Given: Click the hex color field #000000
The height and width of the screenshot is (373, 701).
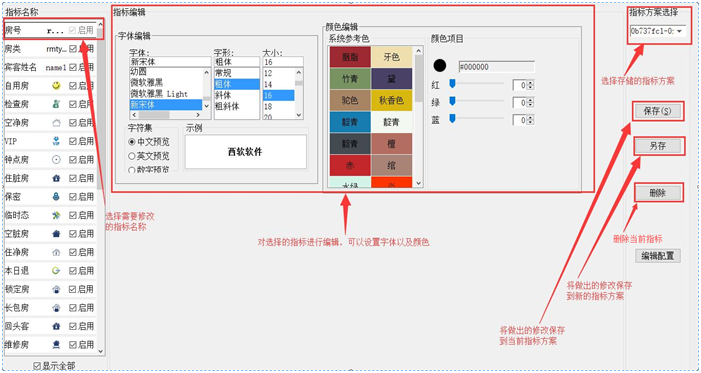Looking at the screenshot, I should pyautogui.click(x=496, y=67).
